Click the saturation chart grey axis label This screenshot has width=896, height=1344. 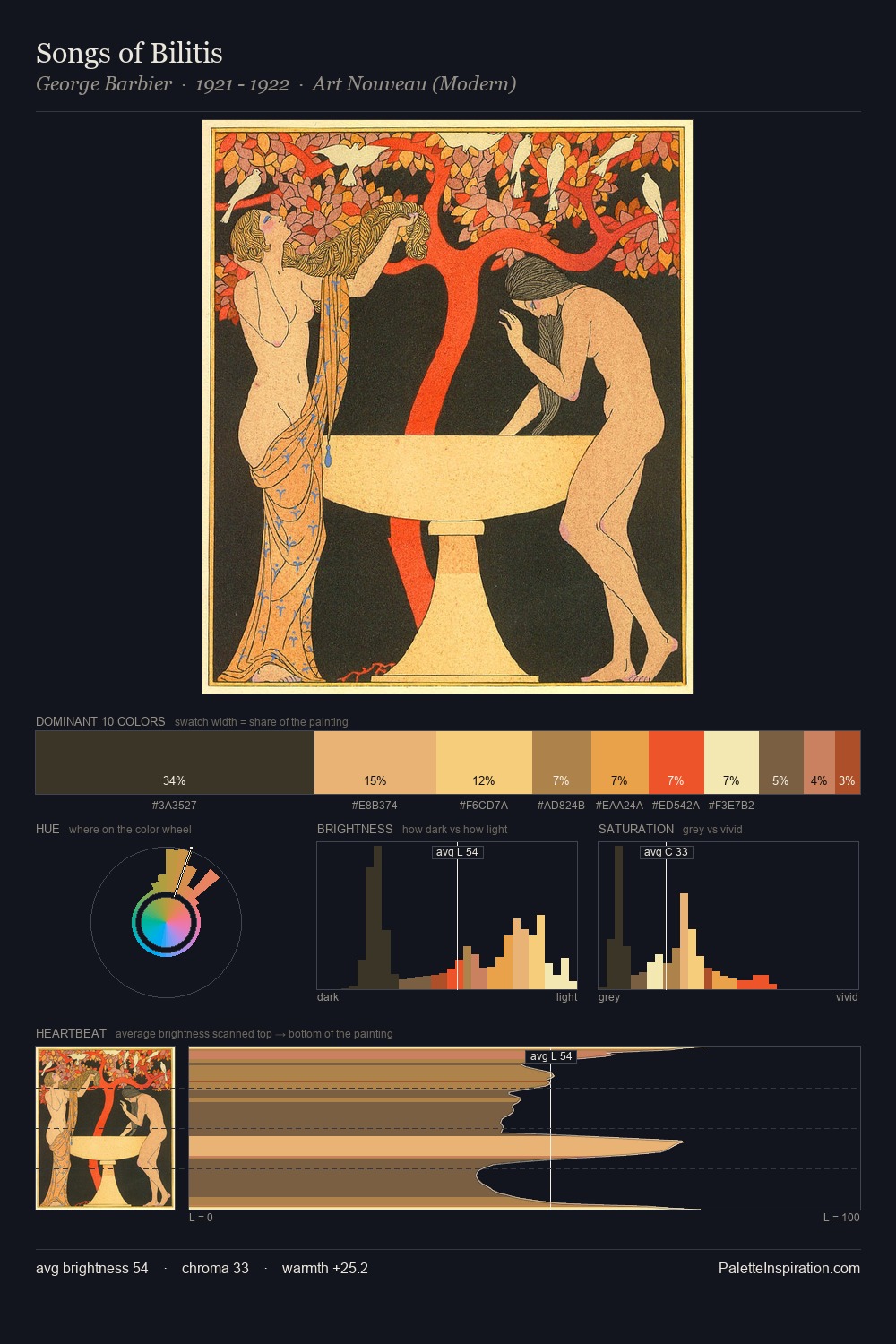pos(609,997)
